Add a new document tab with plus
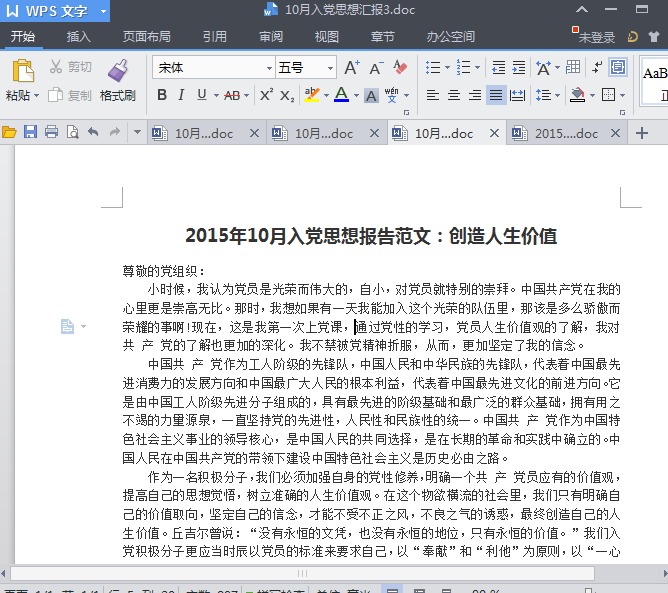The width and height of the screenshot is (668, 593). point(642,133)
